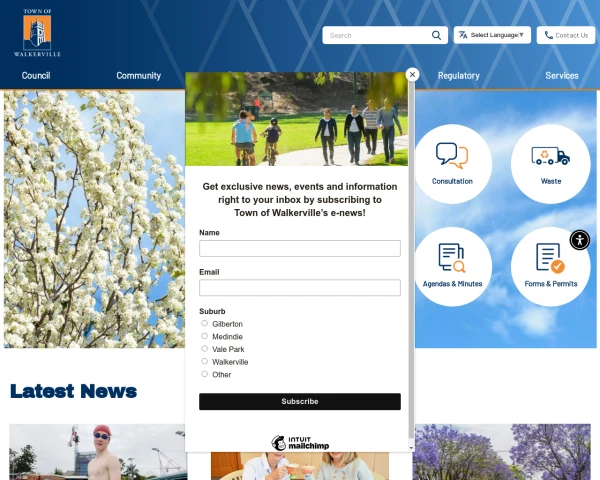Open the Agendas & Minutes icon
600x480 pixels.
[452, 258]
